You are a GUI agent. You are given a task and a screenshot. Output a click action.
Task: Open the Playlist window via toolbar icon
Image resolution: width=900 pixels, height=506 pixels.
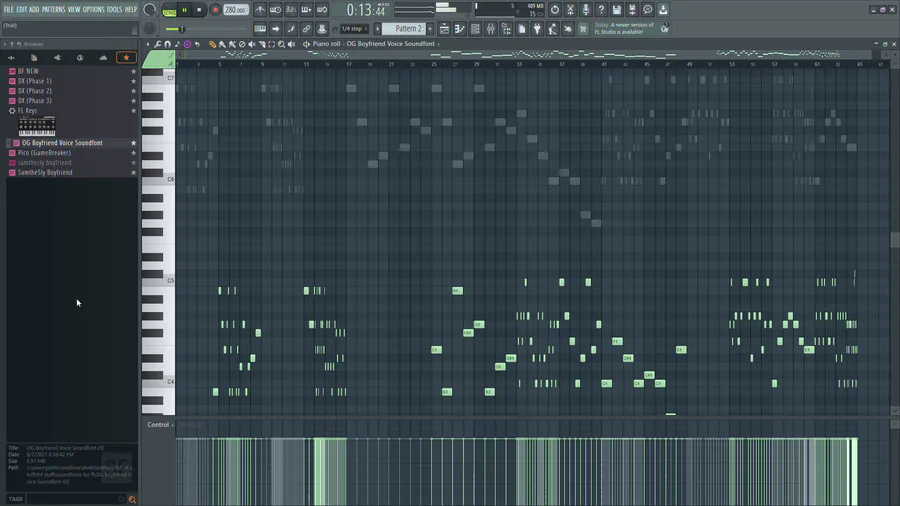pyautogui.click(x=444, y=29)
